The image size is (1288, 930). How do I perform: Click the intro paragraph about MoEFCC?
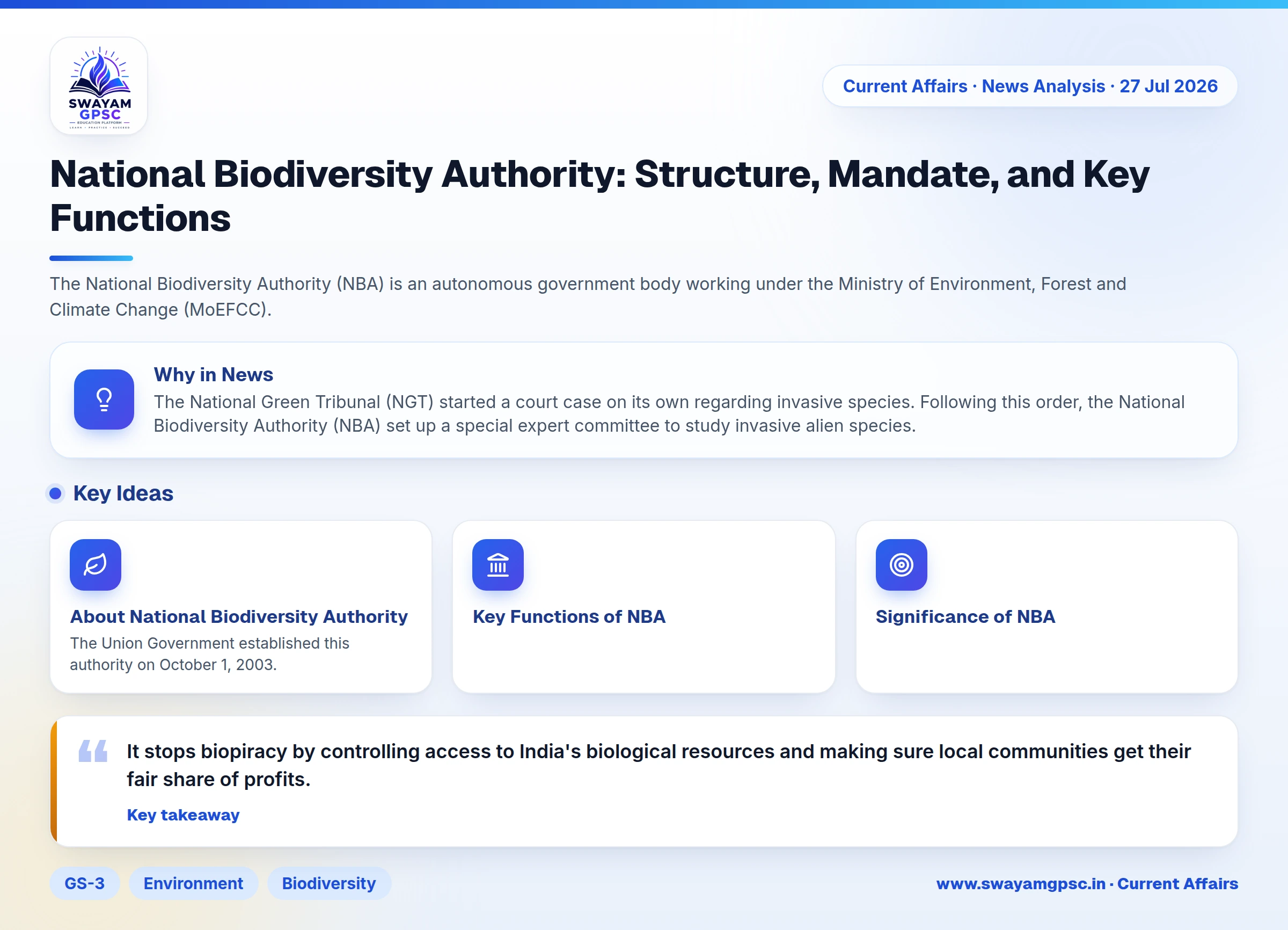(x=588, y=296)
